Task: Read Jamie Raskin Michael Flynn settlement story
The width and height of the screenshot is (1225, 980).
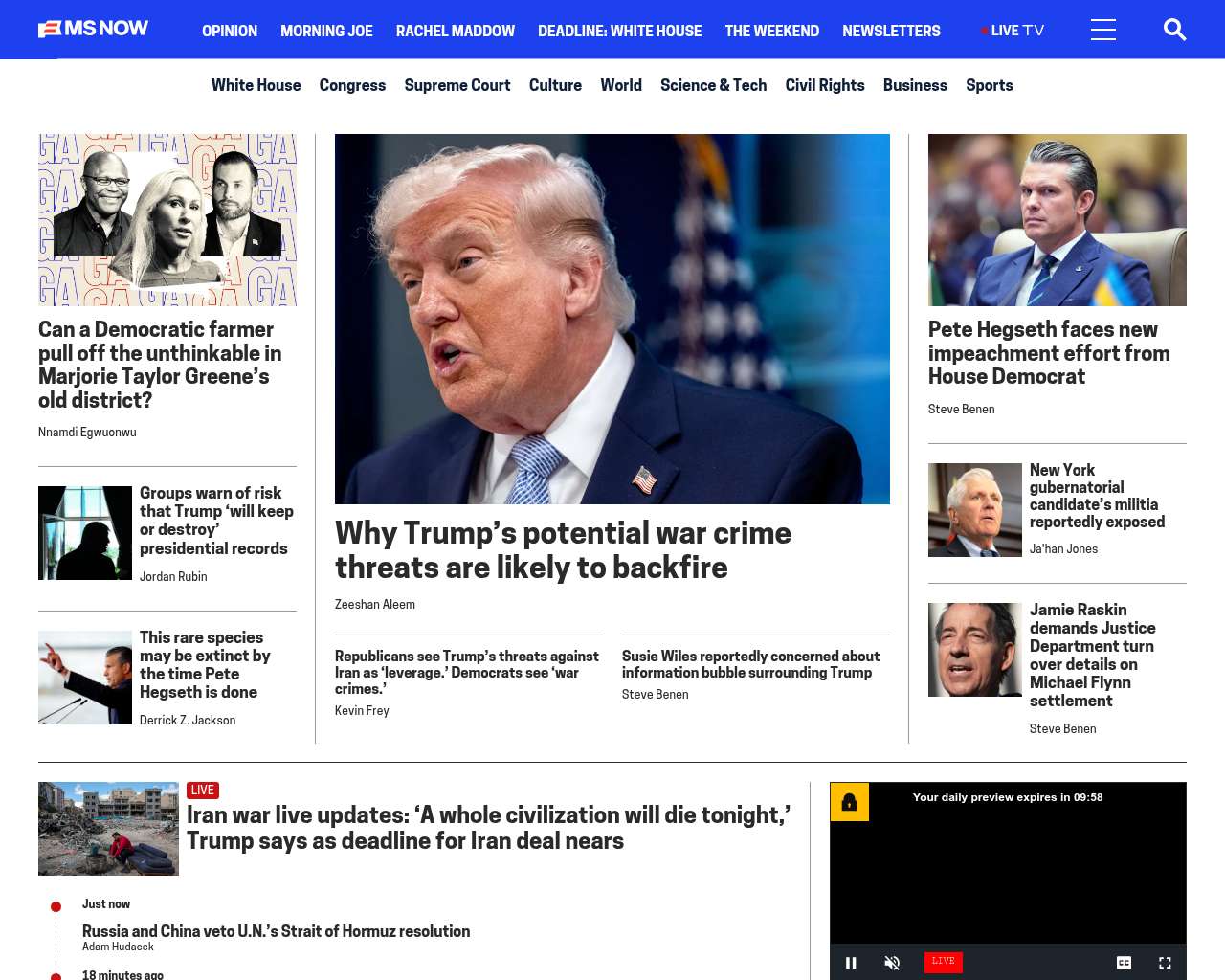Action: pyautogui.click(x=1092, y=656)
